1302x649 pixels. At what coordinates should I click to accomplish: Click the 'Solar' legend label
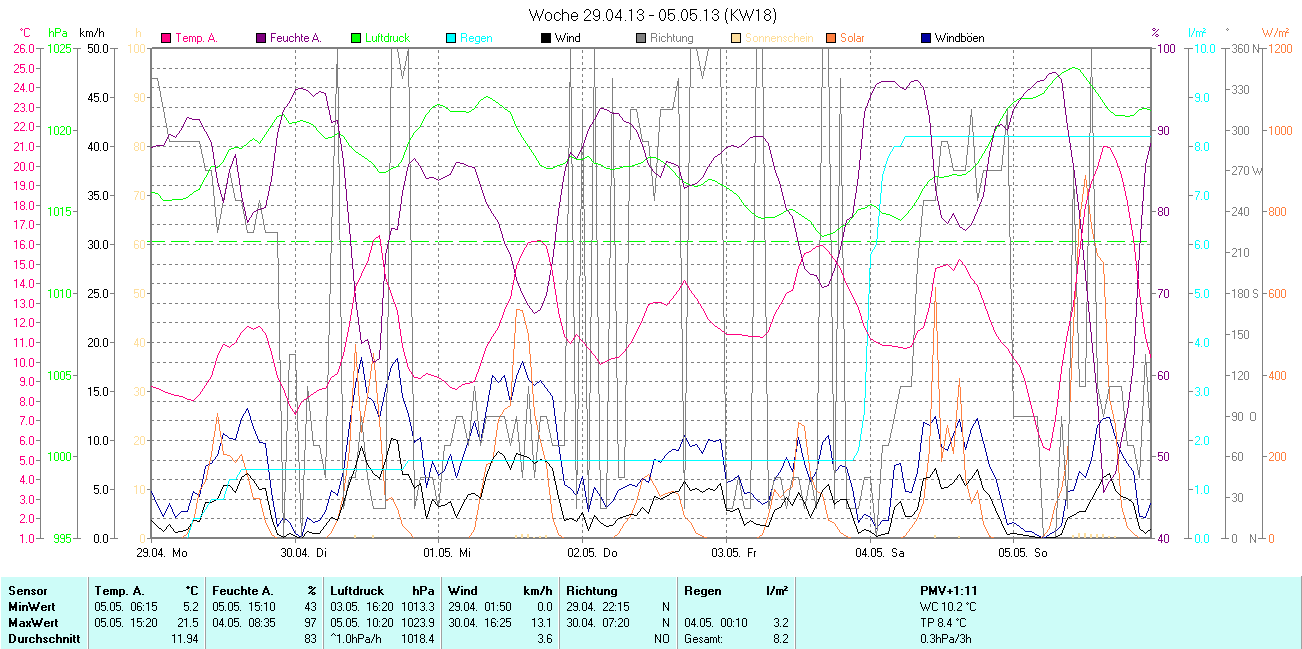(x=852, y=38)
